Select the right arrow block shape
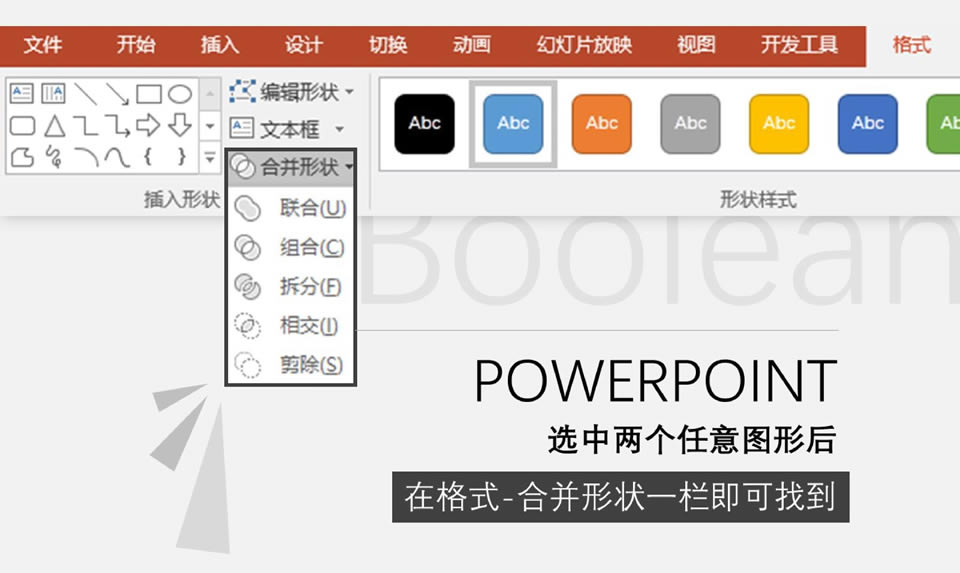The height and width of the screenshot is (573, 960). tap(149, 125)
